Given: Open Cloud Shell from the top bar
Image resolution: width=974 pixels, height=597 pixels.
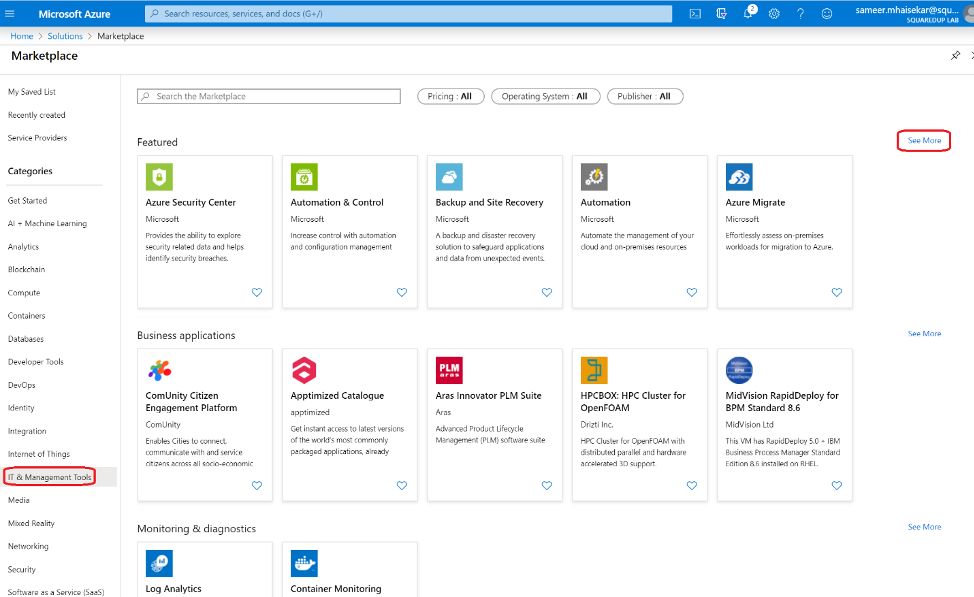Looking at the screenshot, I should pos(695,13).
